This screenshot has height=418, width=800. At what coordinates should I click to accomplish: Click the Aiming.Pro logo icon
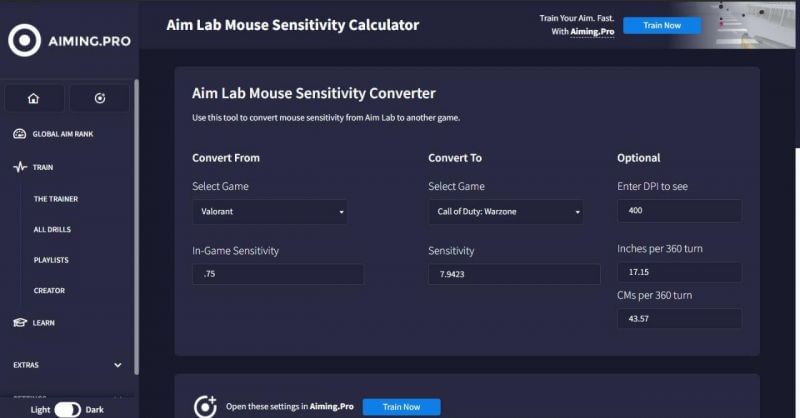24,40
